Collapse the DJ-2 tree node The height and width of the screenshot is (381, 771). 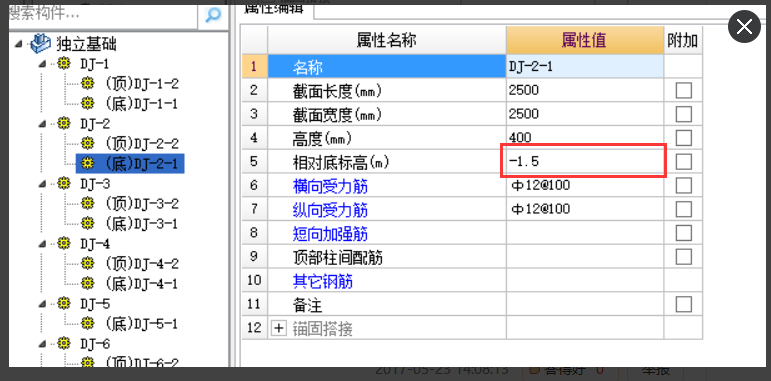pos(43,123)
